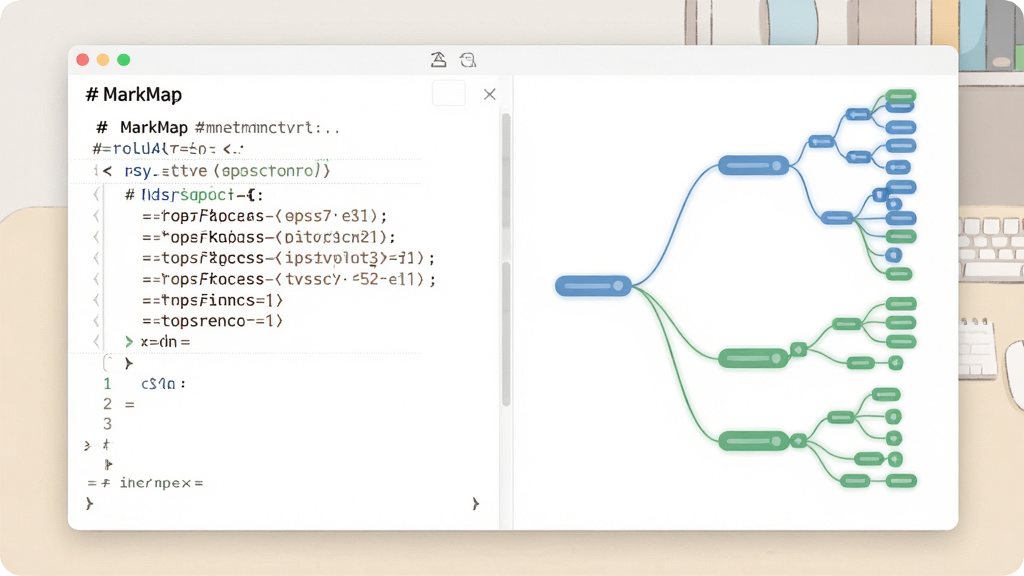1024x576 pixels.
Task: Toggle fold chevron beside Ildsrsapoct line
Action: [97, 195]
